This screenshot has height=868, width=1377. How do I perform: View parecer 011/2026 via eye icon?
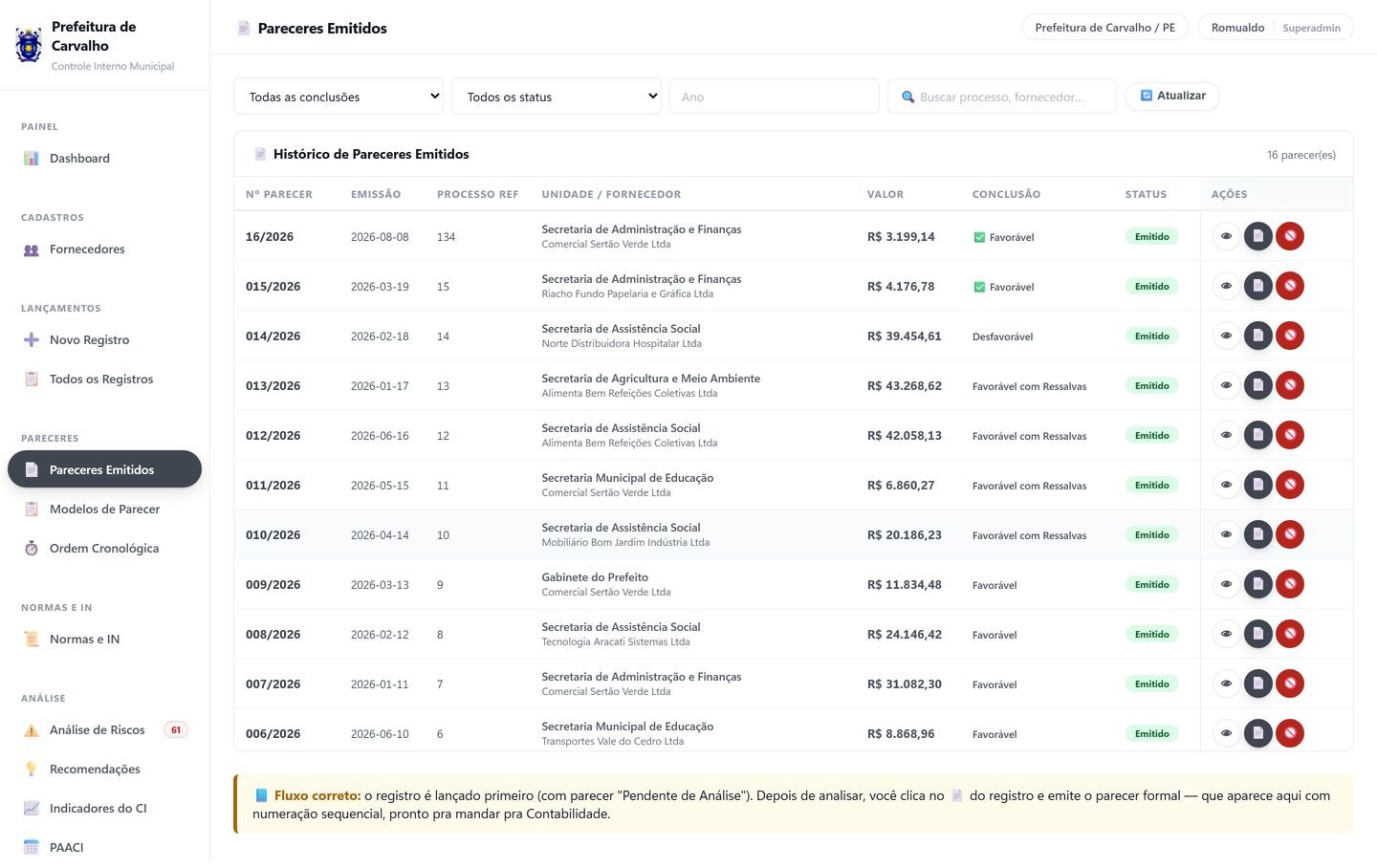[x=1226, y=485]
